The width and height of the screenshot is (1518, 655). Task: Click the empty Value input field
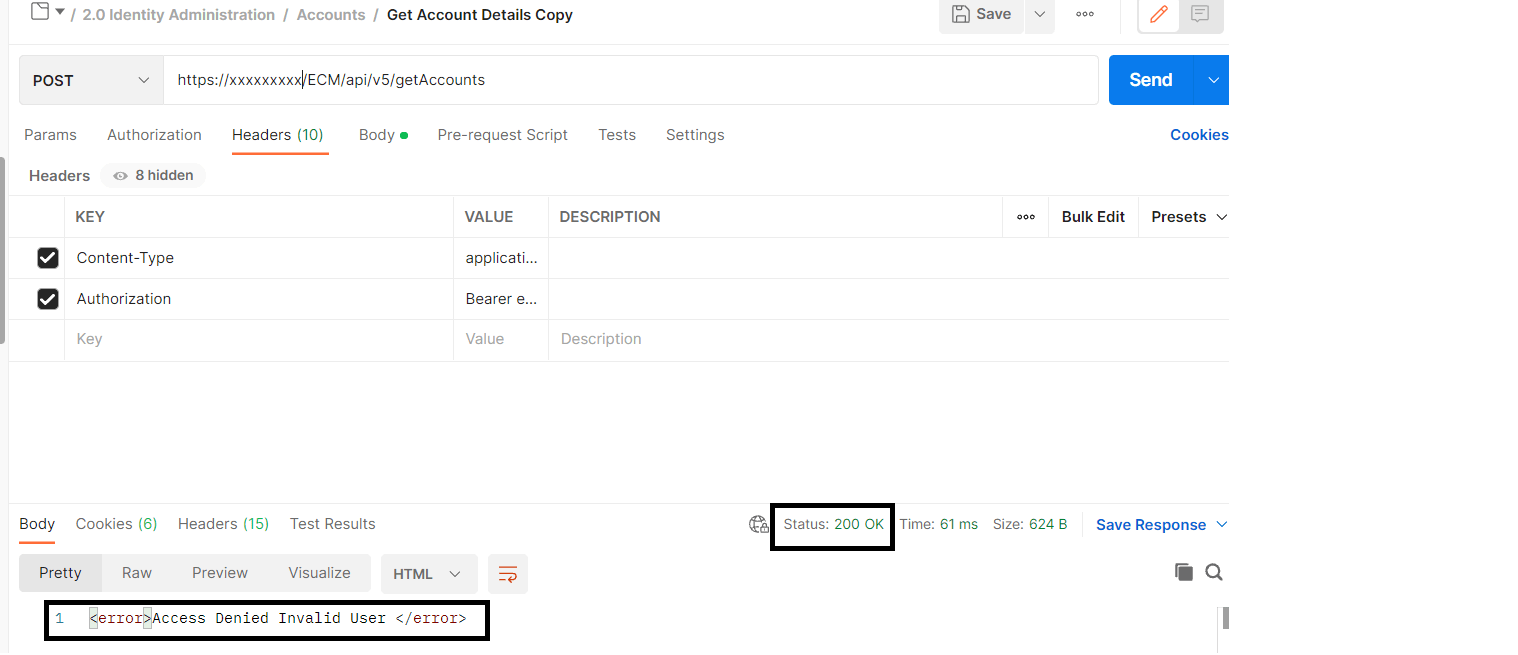coord(501,340)
